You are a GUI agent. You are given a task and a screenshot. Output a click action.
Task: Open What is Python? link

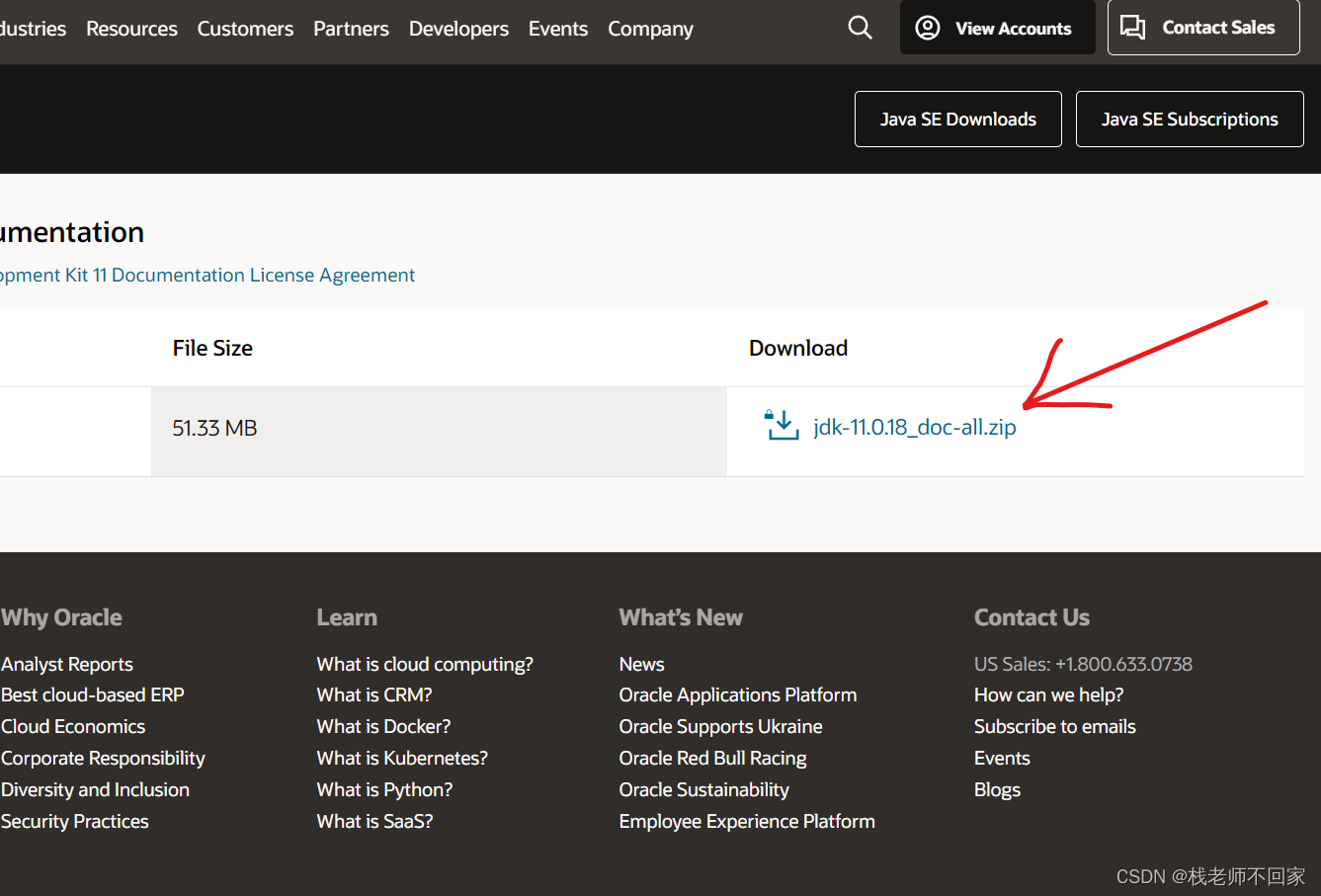pos(384,790)
